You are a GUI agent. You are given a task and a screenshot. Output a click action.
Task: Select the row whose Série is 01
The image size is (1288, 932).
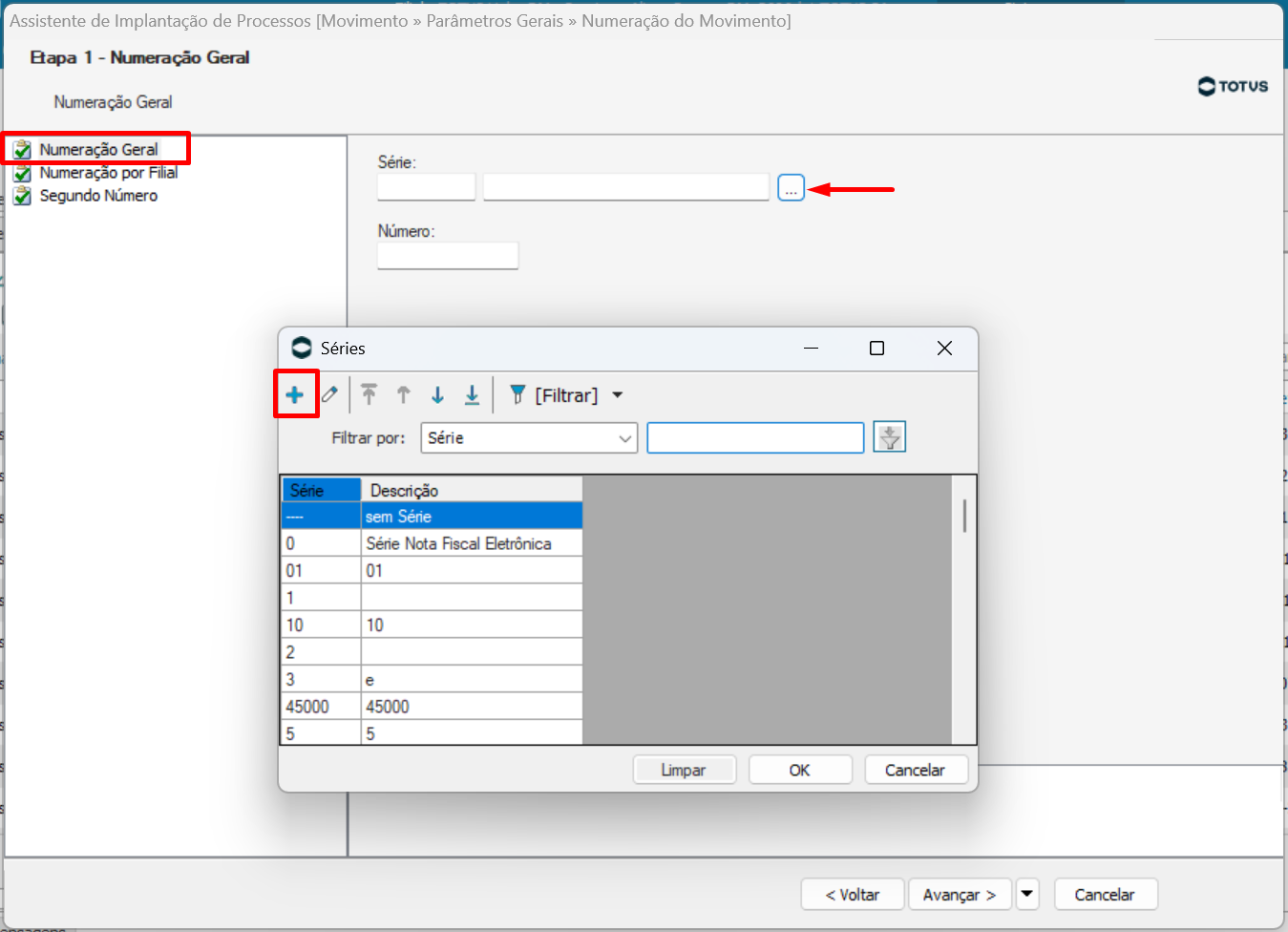(x=432, y=570)
